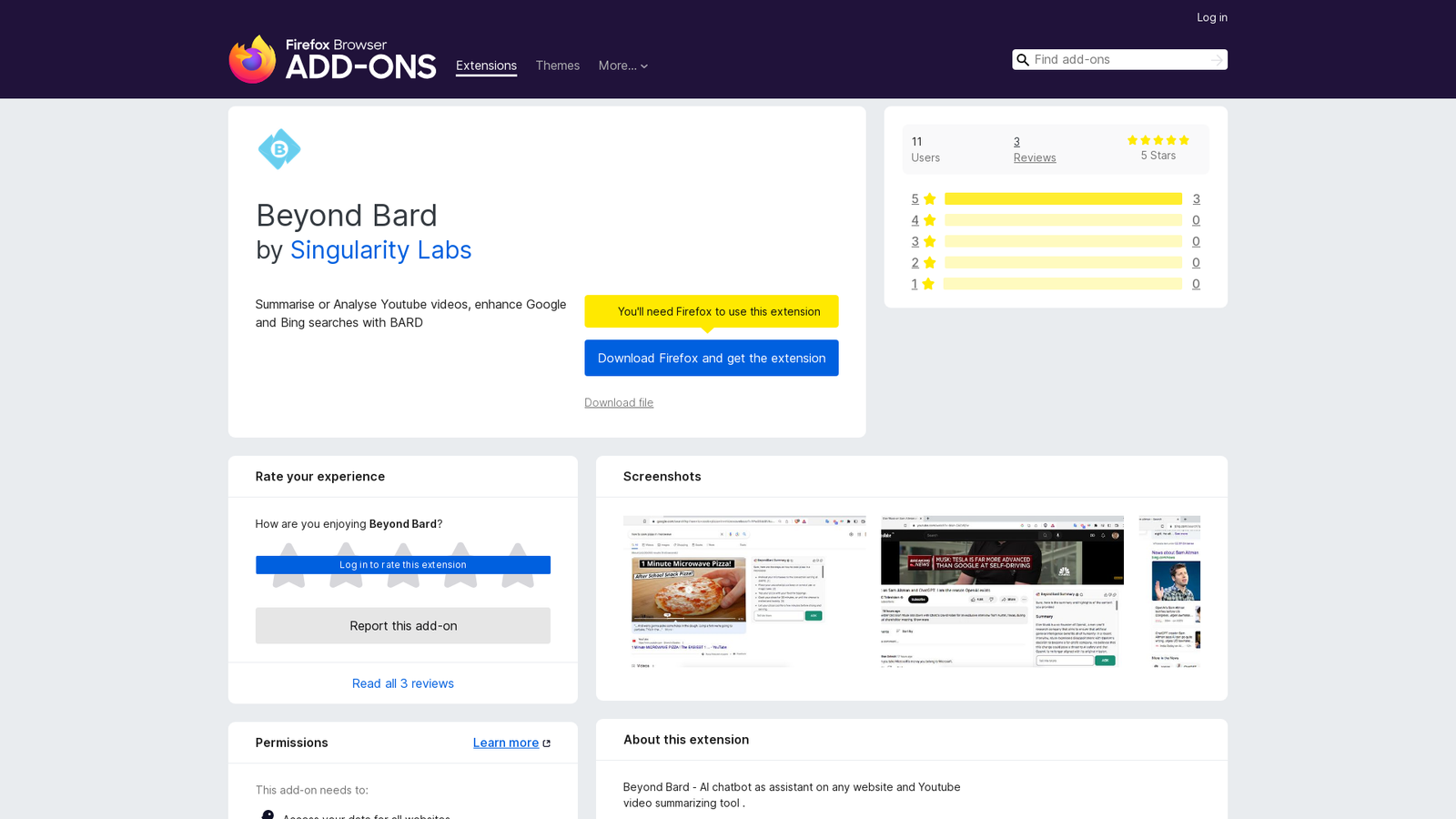This screenshot has width=1456, height=819.
Task: Click the 3-star rating bar
Action: coord(1063,241)
